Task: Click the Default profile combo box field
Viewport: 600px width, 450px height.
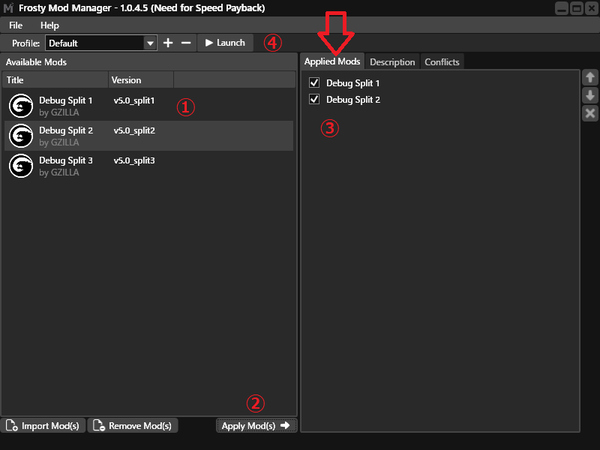Action: (x=101, y=43)
